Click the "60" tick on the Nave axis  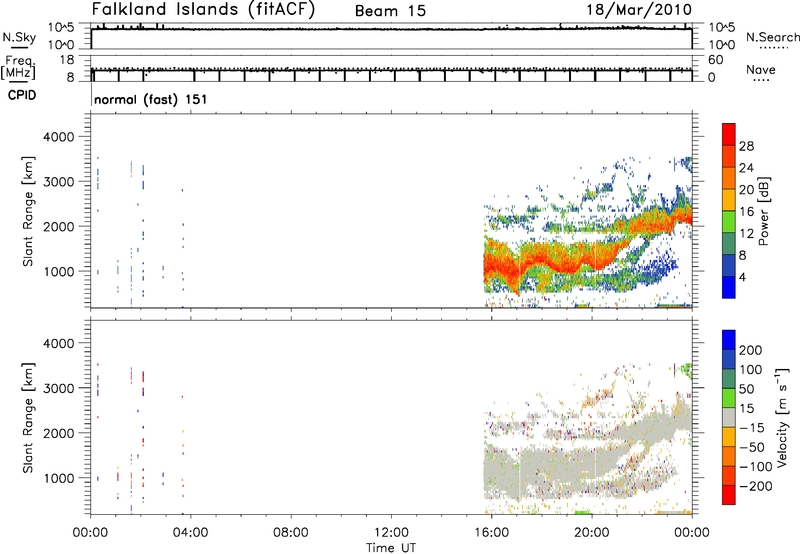(715, 60)
